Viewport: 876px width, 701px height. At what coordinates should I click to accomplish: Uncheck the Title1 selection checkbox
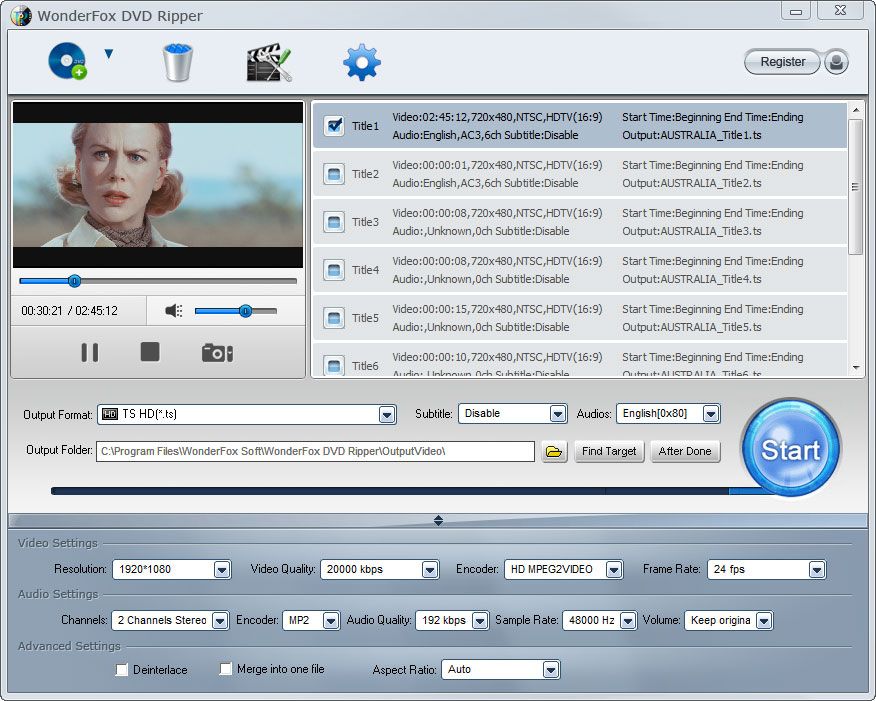tap(334, 126)
